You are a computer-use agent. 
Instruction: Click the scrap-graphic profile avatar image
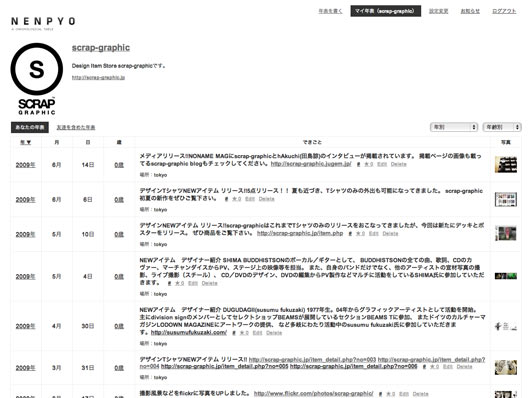point(37,78)
